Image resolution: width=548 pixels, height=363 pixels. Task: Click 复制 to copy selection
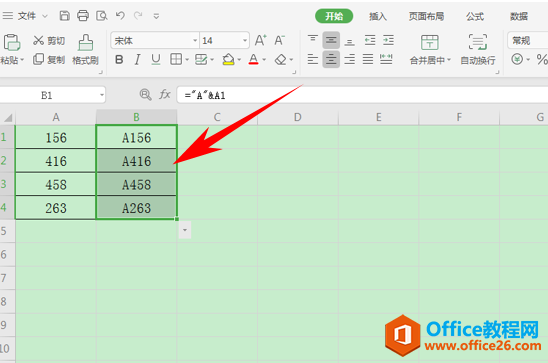[x=49, y=59]
